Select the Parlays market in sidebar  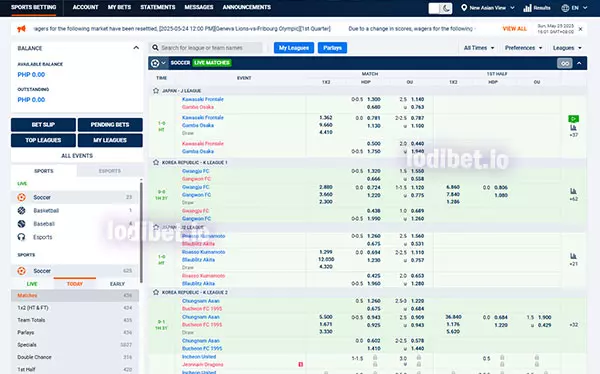coord(75,333)
